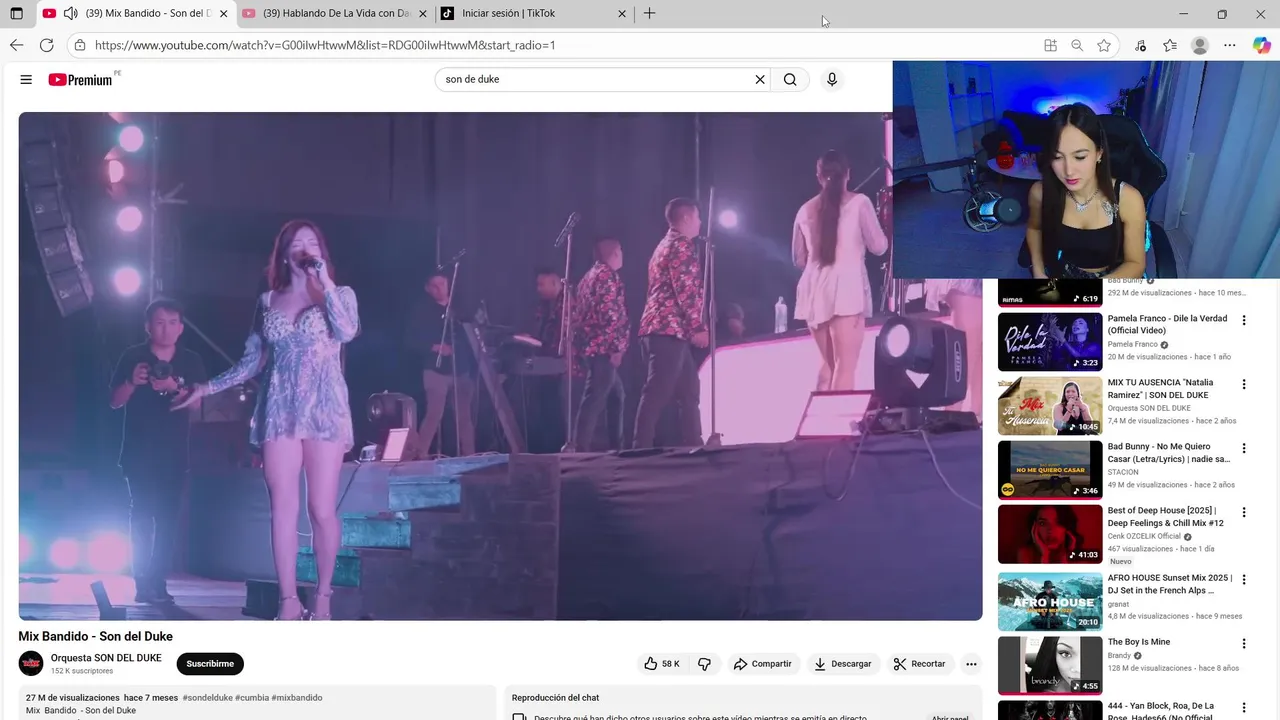Close the TikTok tab

[x=622, y=13]
